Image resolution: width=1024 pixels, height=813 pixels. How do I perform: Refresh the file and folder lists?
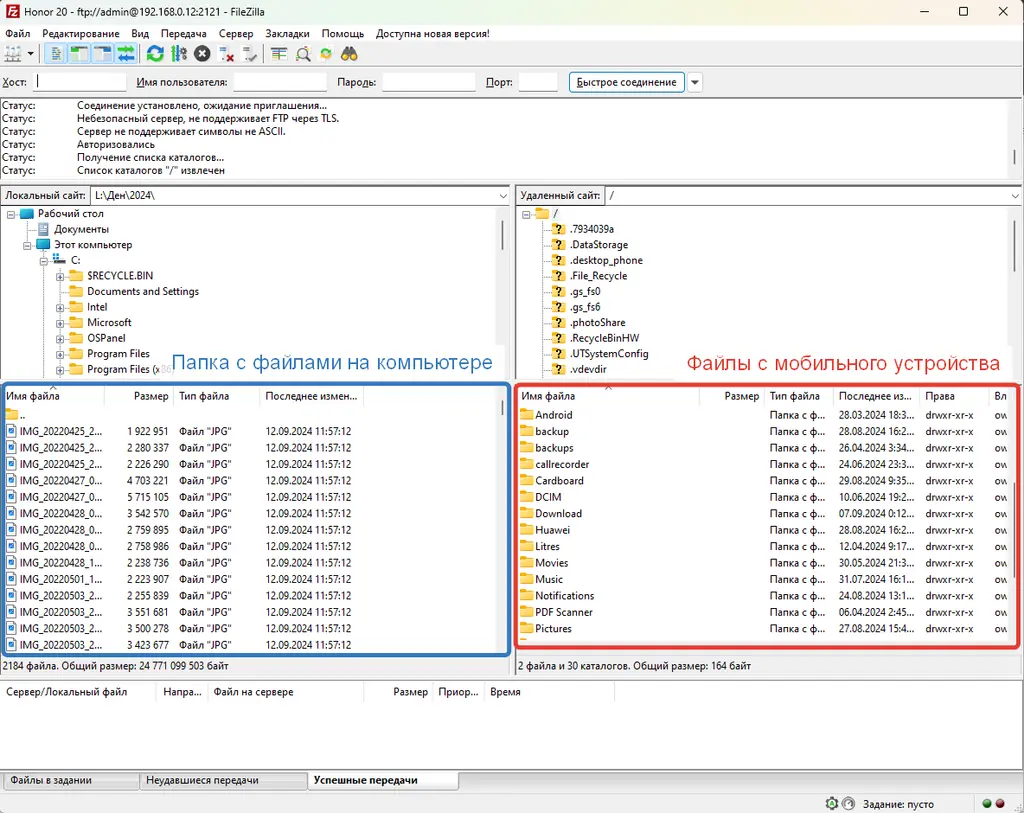pyautogui.click(x=155, y=54)
